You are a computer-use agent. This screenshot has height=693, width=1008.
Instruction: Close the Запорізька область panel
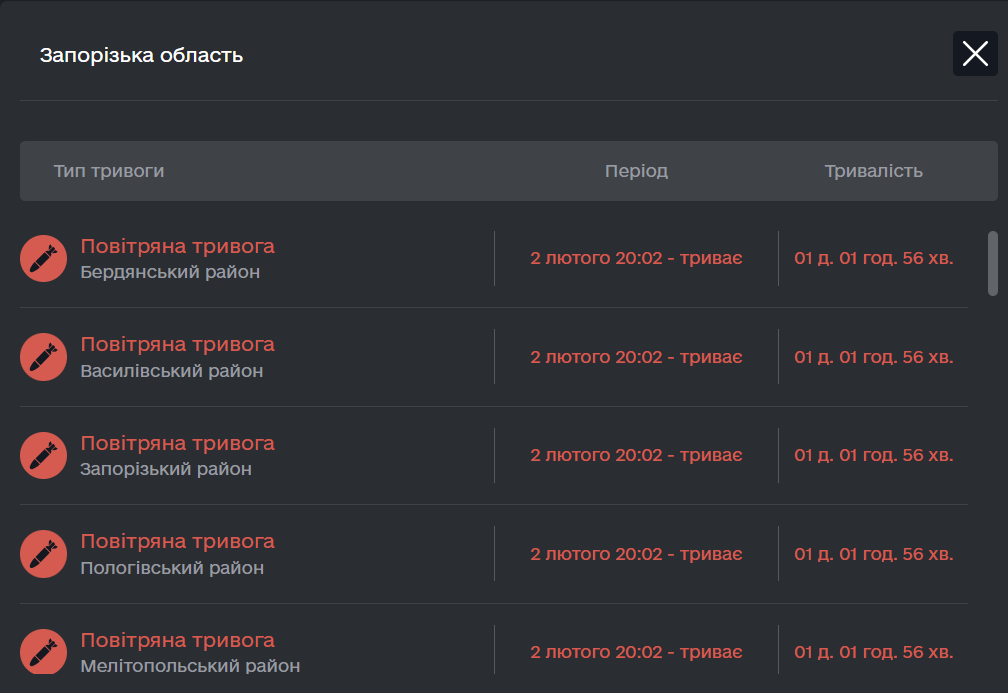[x=975, y=54]
